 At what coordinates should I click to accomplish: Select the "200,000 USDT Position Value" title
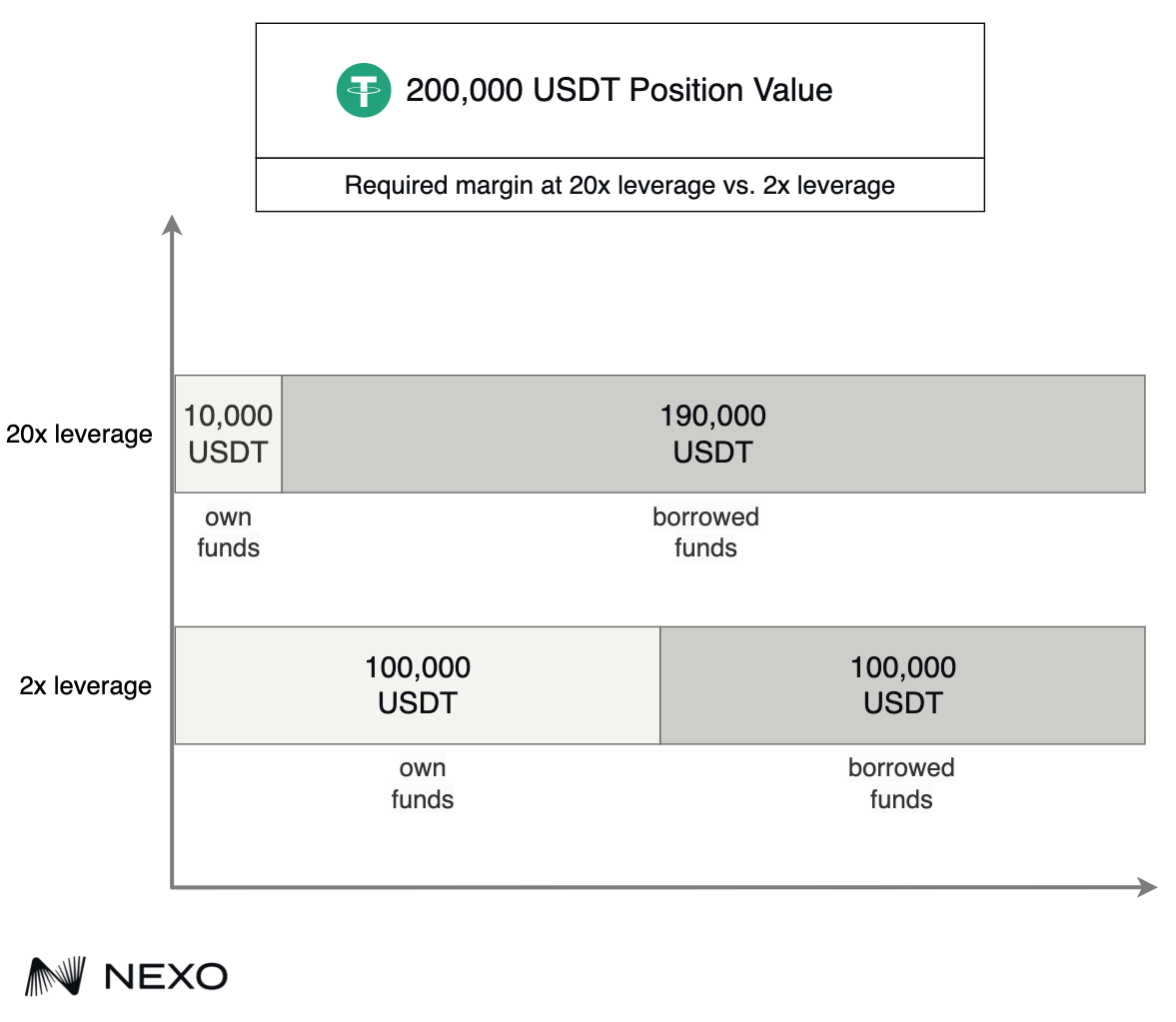click(618, 90)
